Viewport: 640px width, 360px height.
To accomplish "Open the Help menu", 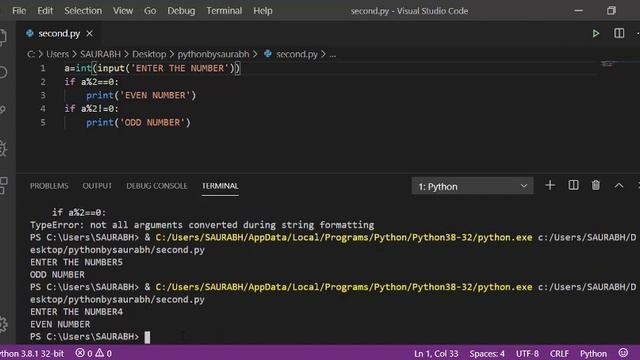I will (x=263, y=11).
